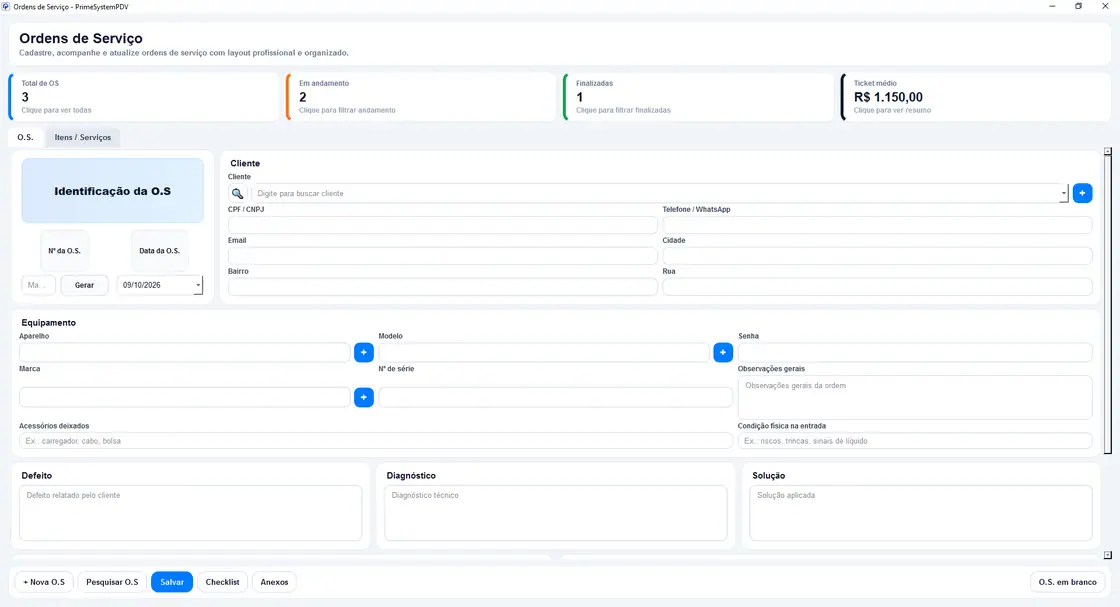
Task: Click the Observações gerais text area
Action: (915, 397)
